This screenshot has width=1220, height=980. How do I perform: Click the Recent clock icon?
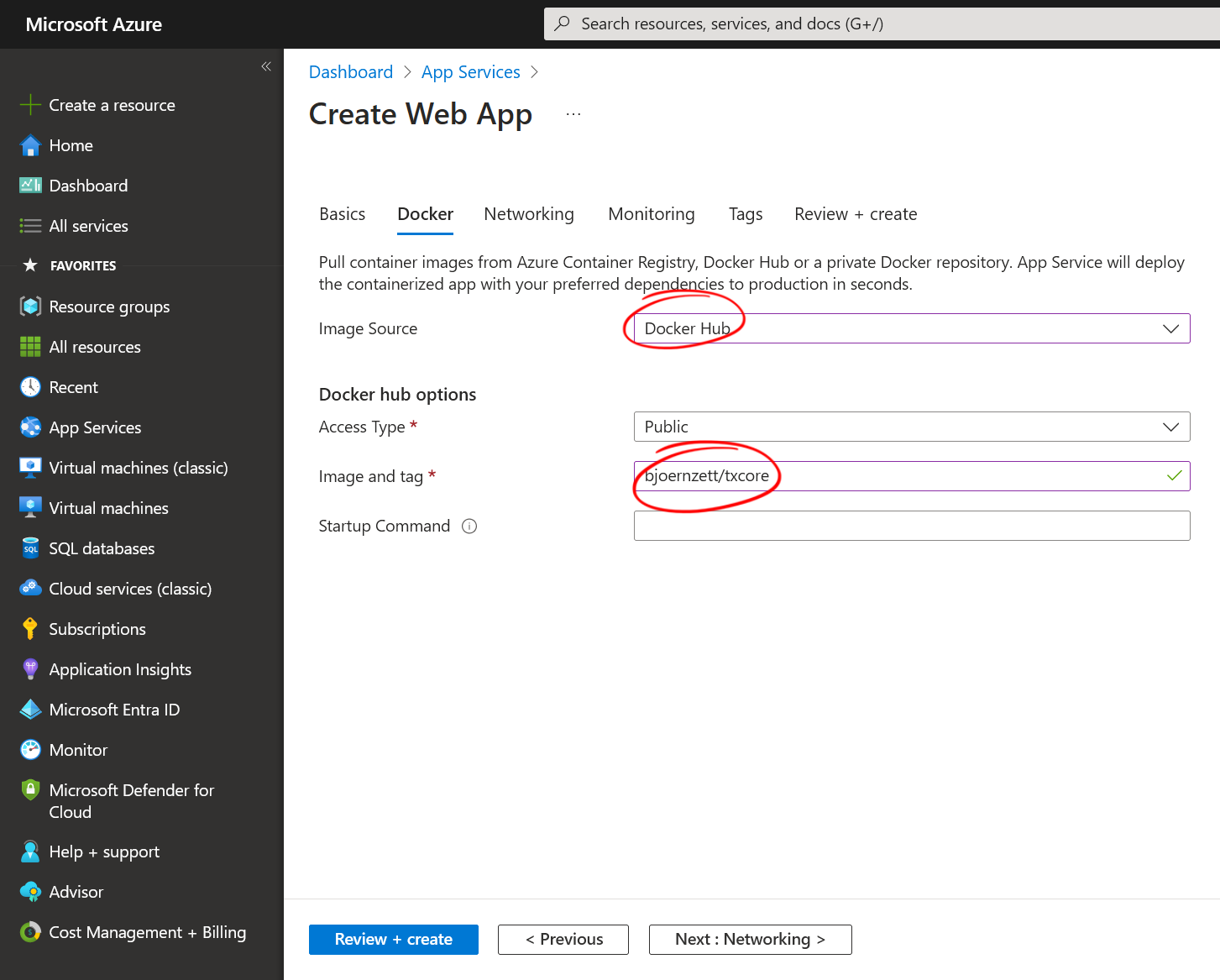pyautogui.click(x=30, y=387)
